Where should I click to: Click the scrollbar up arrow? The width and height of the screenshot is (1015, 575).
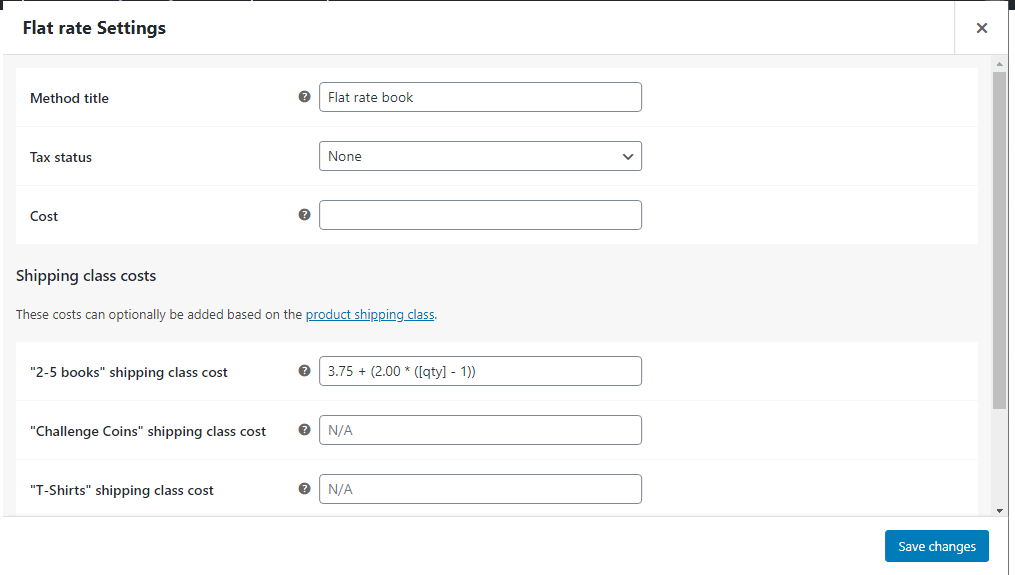point(999,64)
